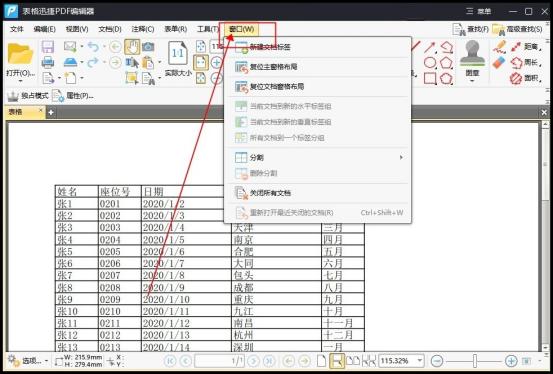
Task: Select continuous page layout icon (highlighted)
Action: pos(337,361)
